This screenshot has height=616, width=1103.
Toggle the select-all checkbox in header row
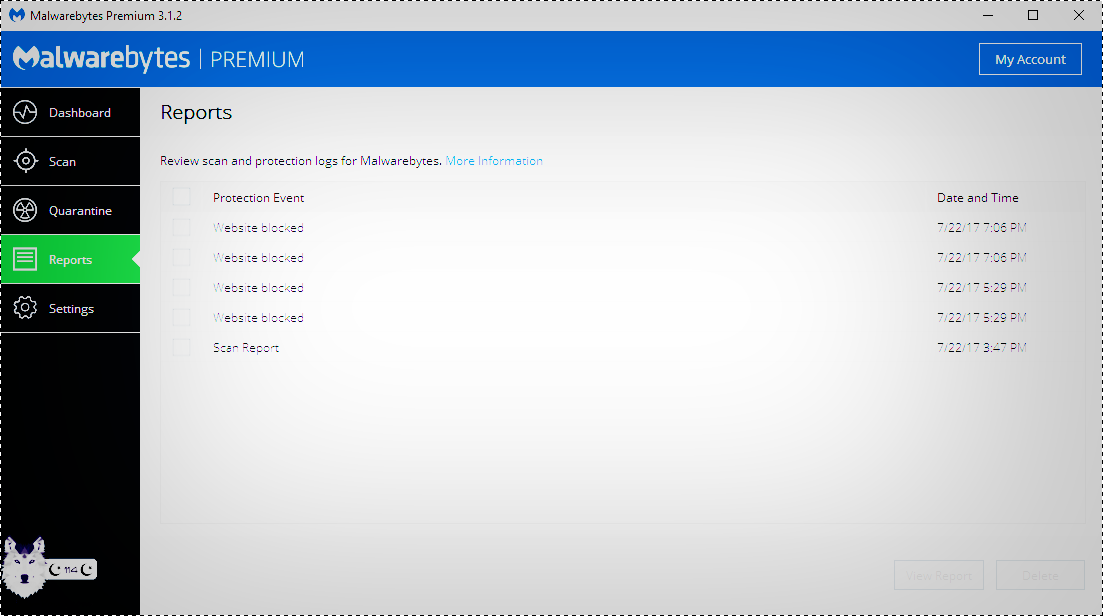(x=181, y=197)
